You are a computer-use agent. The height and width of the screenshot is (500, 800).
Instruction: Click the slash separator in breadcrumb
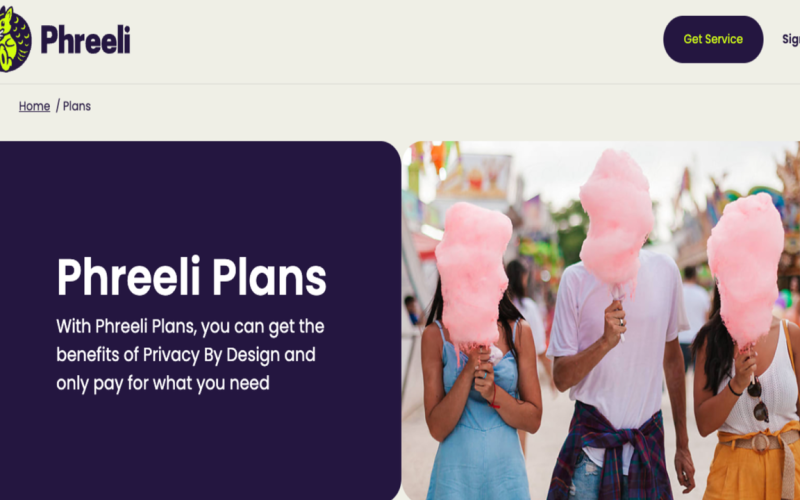pos(58,106)
